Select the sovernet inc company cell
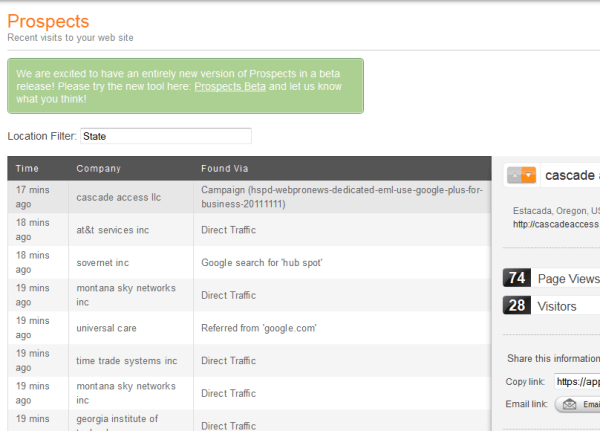 [x=131, y=263]
